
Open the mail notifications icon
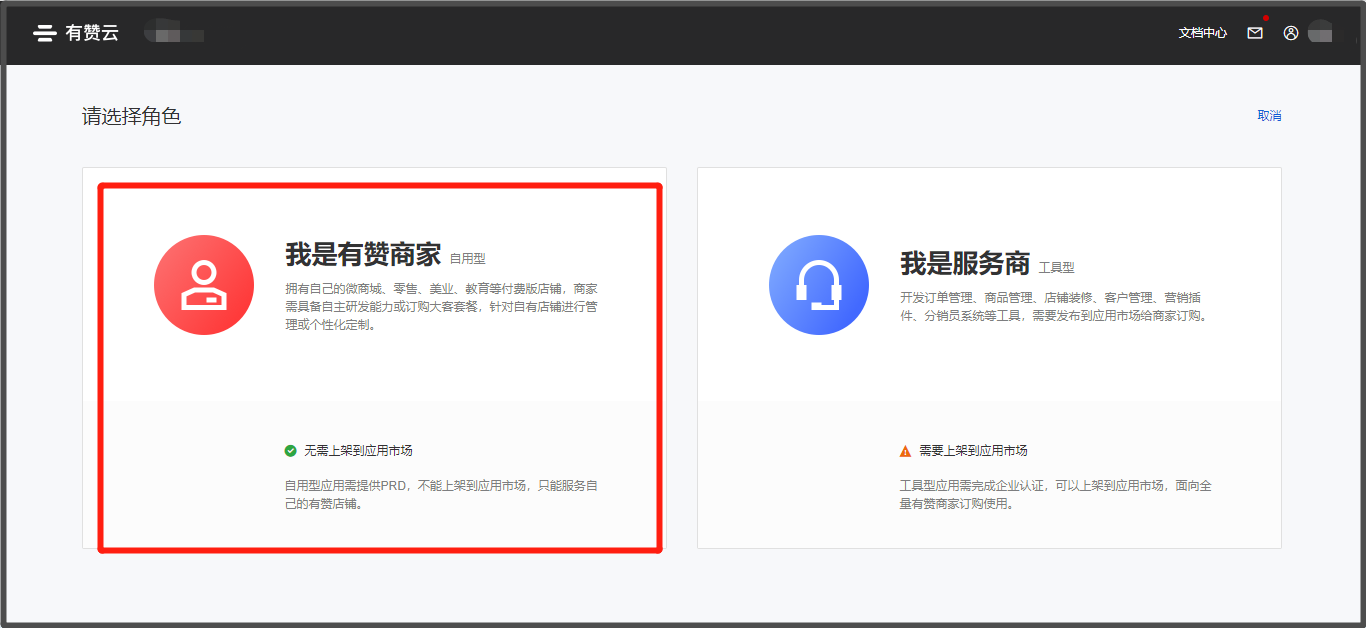pyautogui.click(x=1255, y=33)
